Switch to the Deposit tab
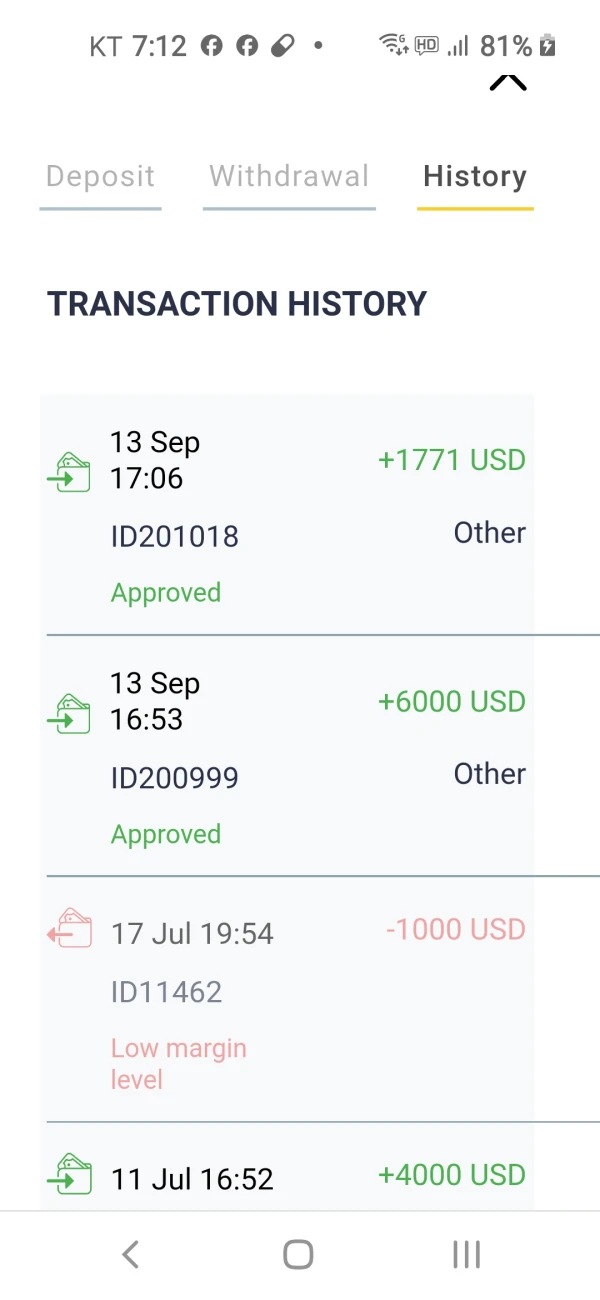The image size is (600, 1300). click(x=100, y=177)
